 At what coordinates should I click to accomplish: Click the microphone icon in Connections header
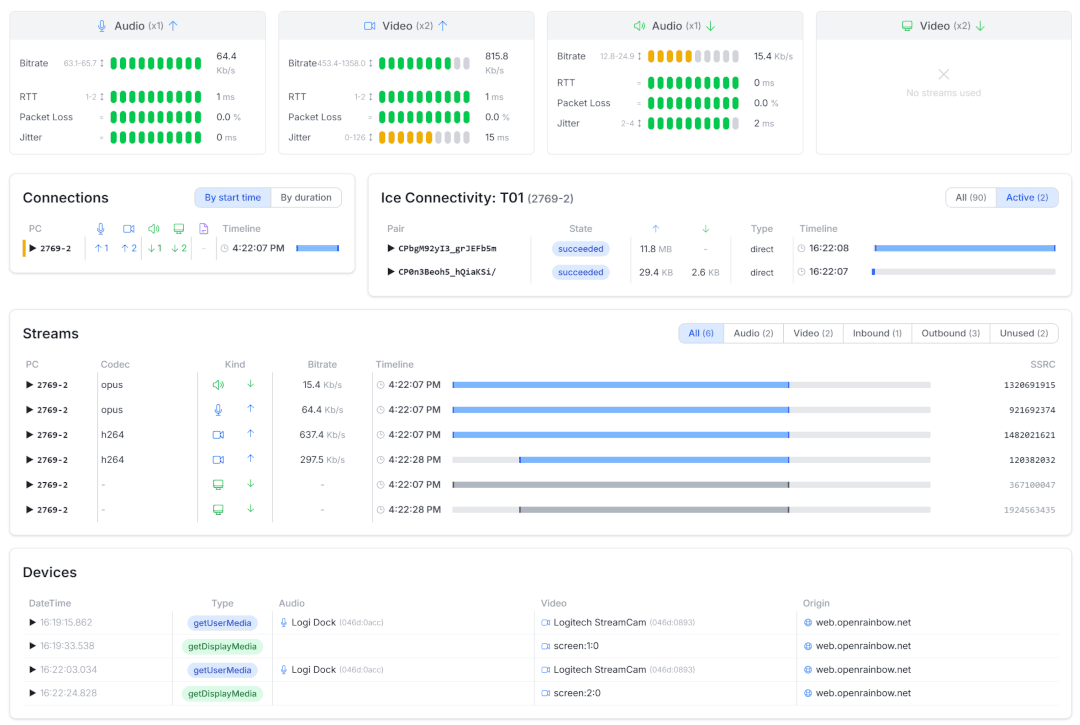click(x=101, y=229)
